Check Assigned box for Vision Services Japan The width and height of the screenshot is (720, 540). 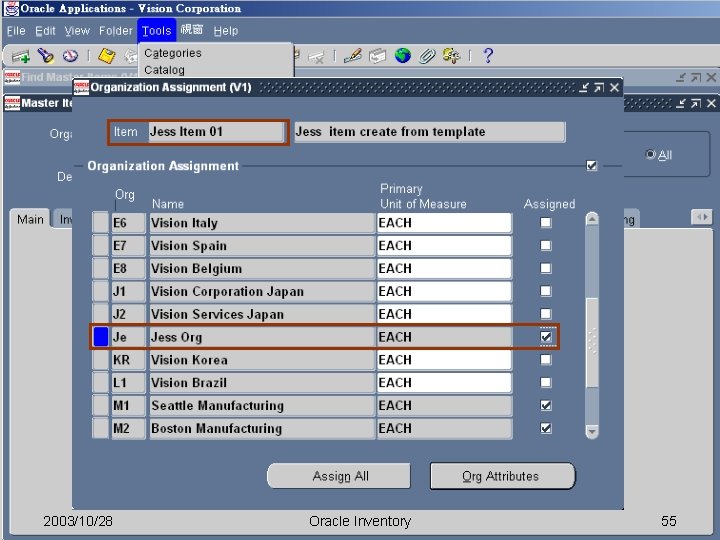(546, 314)
